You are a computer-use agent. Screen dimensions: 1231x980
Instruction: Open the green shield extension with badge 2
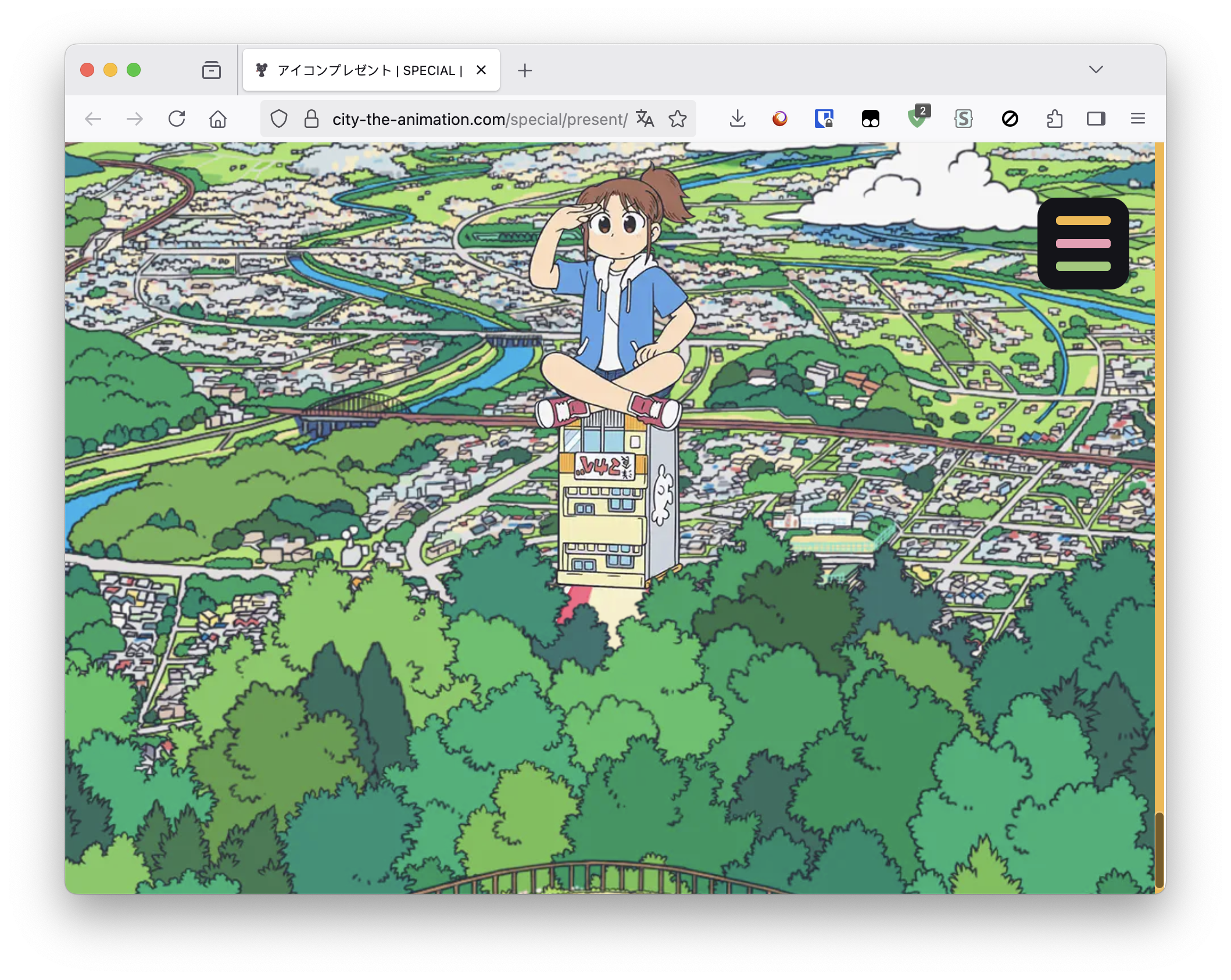pyautogui.click(x=918, y=117)
